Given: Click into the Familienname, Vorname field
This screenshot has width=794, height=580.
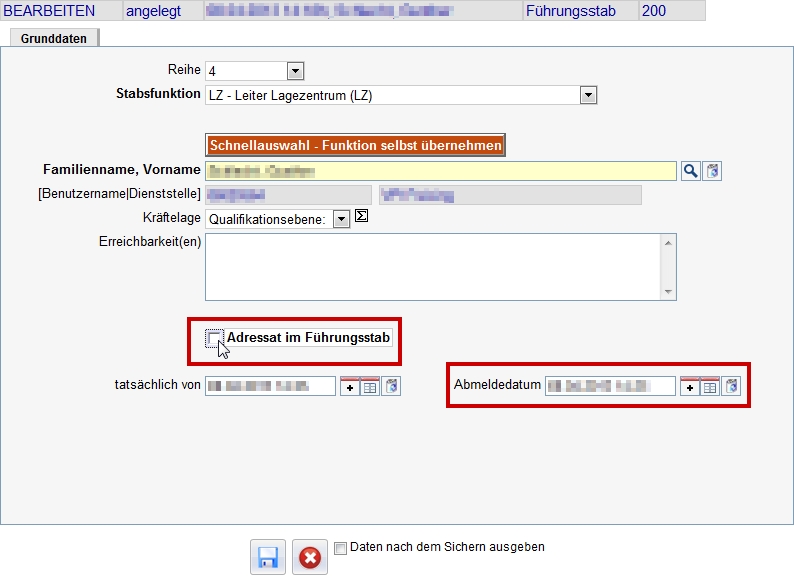Looking at the screenshot, I should click(441, 171).
